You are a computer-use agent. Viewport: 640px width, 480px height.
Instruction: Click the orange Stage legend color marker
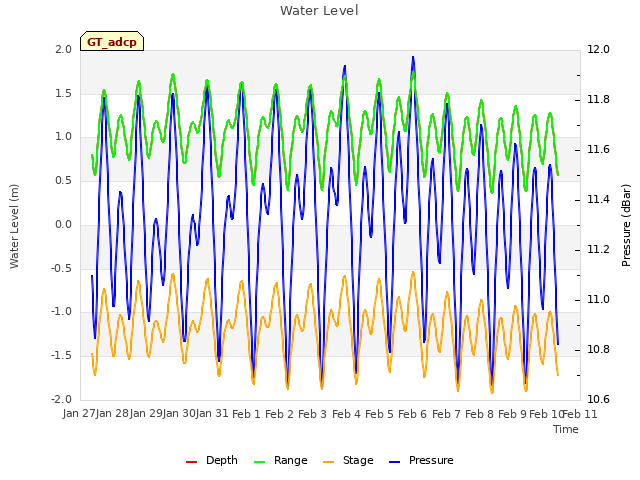click(329, 462)
